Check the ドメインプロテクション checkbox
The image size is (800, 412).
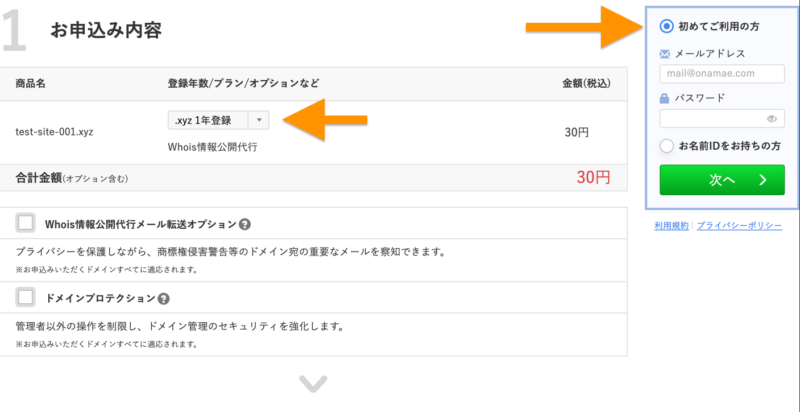(x=26, y=297)
